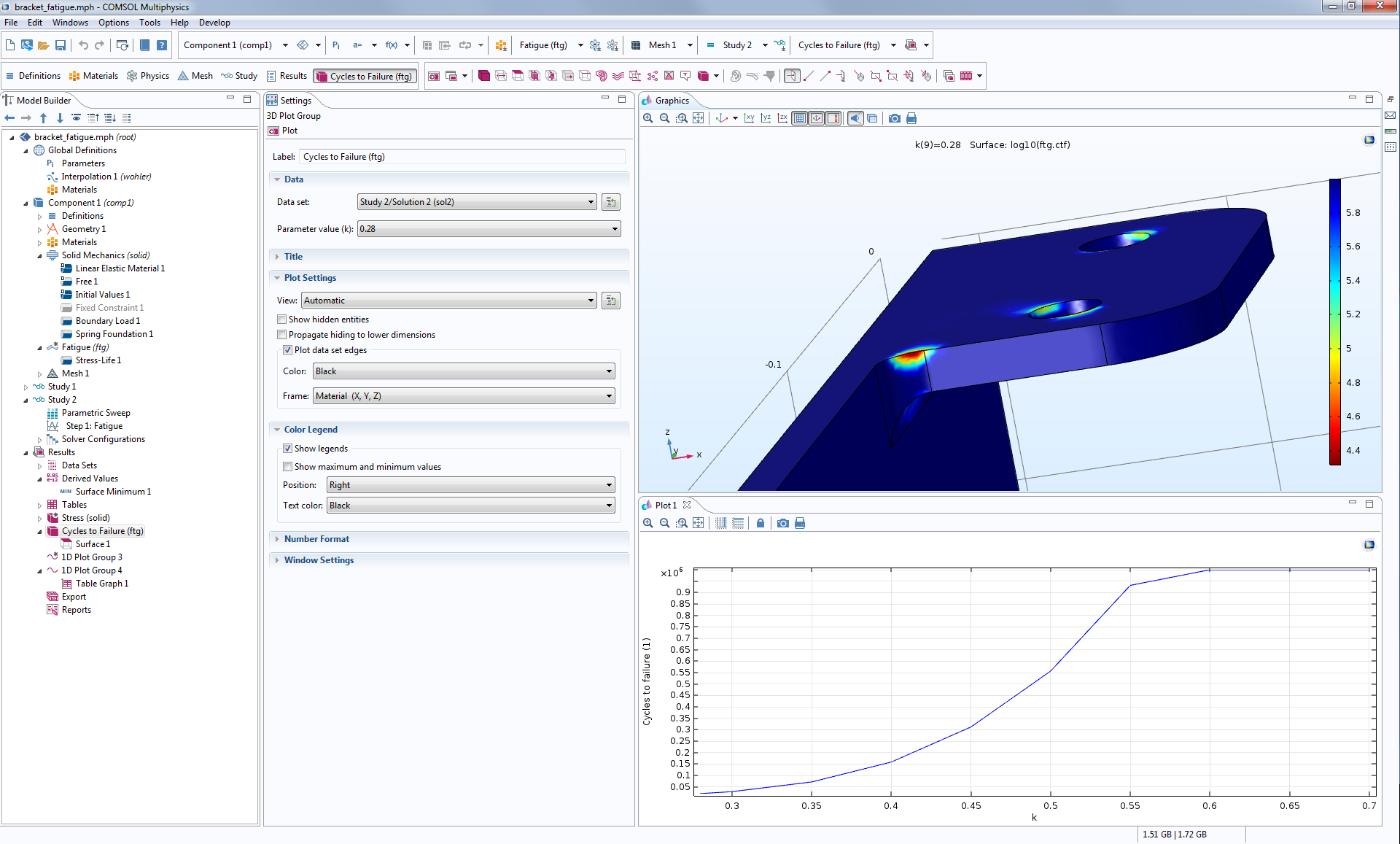Click the Undo arrow icon
The width and height of the screenshot is (1400, 844).
point(83,45)
